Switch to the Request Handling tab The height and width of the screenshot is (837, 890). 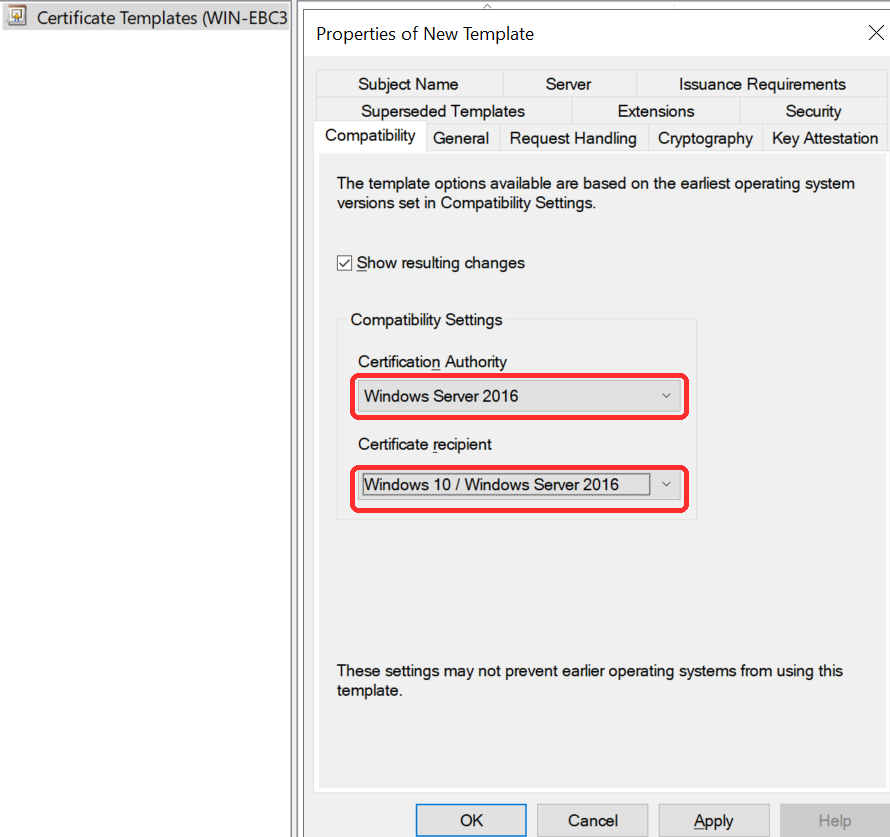[573, 138]
